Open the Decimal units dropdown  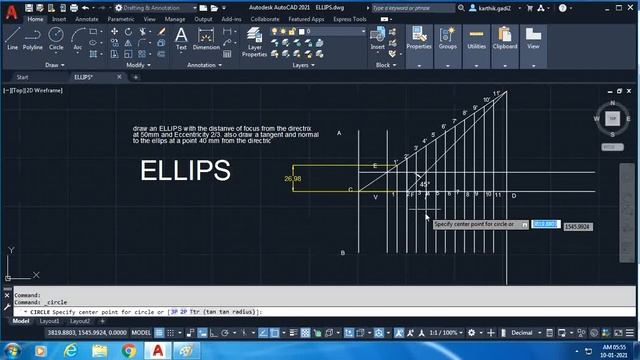click(526, 333)
